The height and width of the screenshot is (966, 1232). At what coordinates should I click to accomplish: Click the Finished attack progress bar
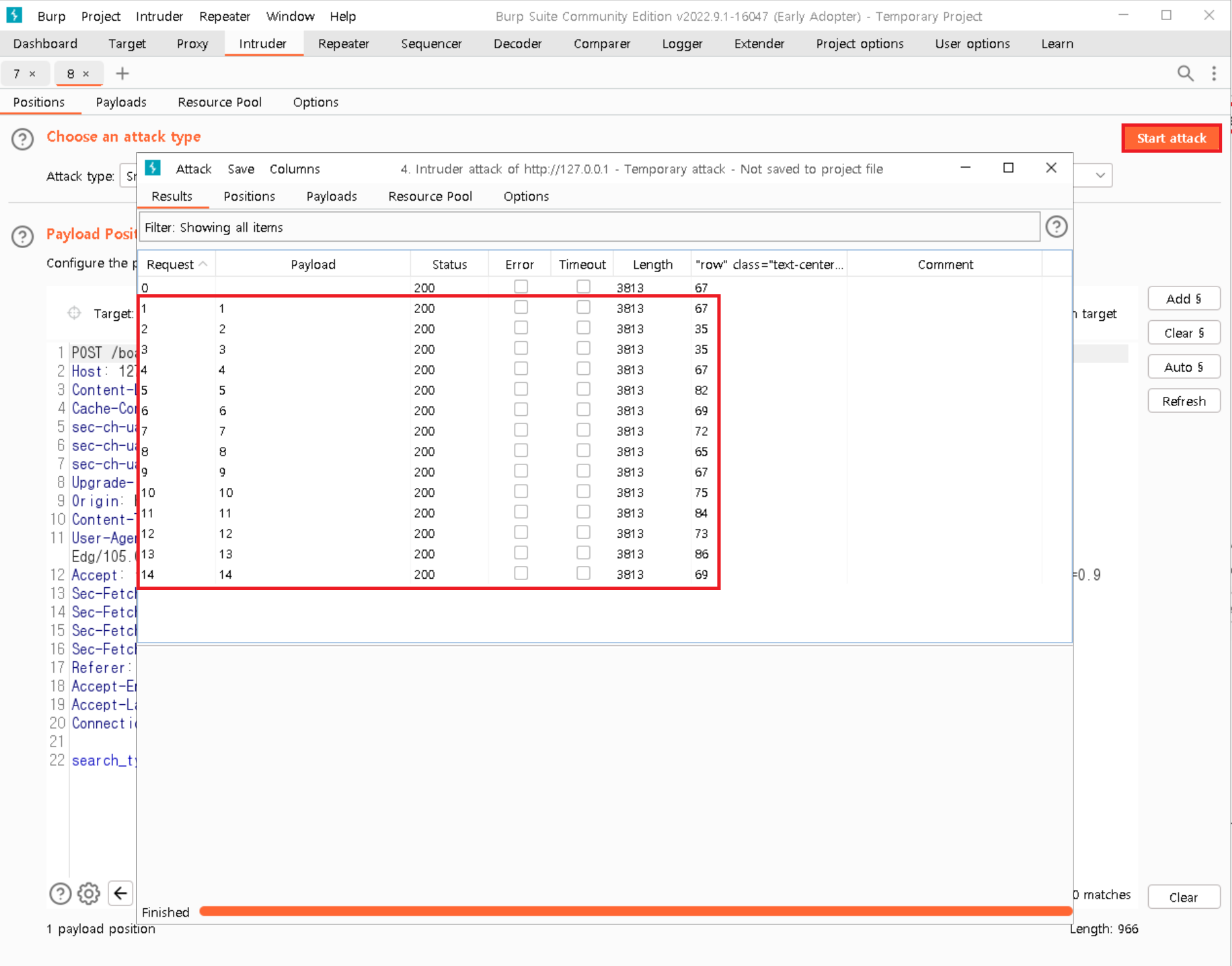pyautogui.click(x=635, y=911)
